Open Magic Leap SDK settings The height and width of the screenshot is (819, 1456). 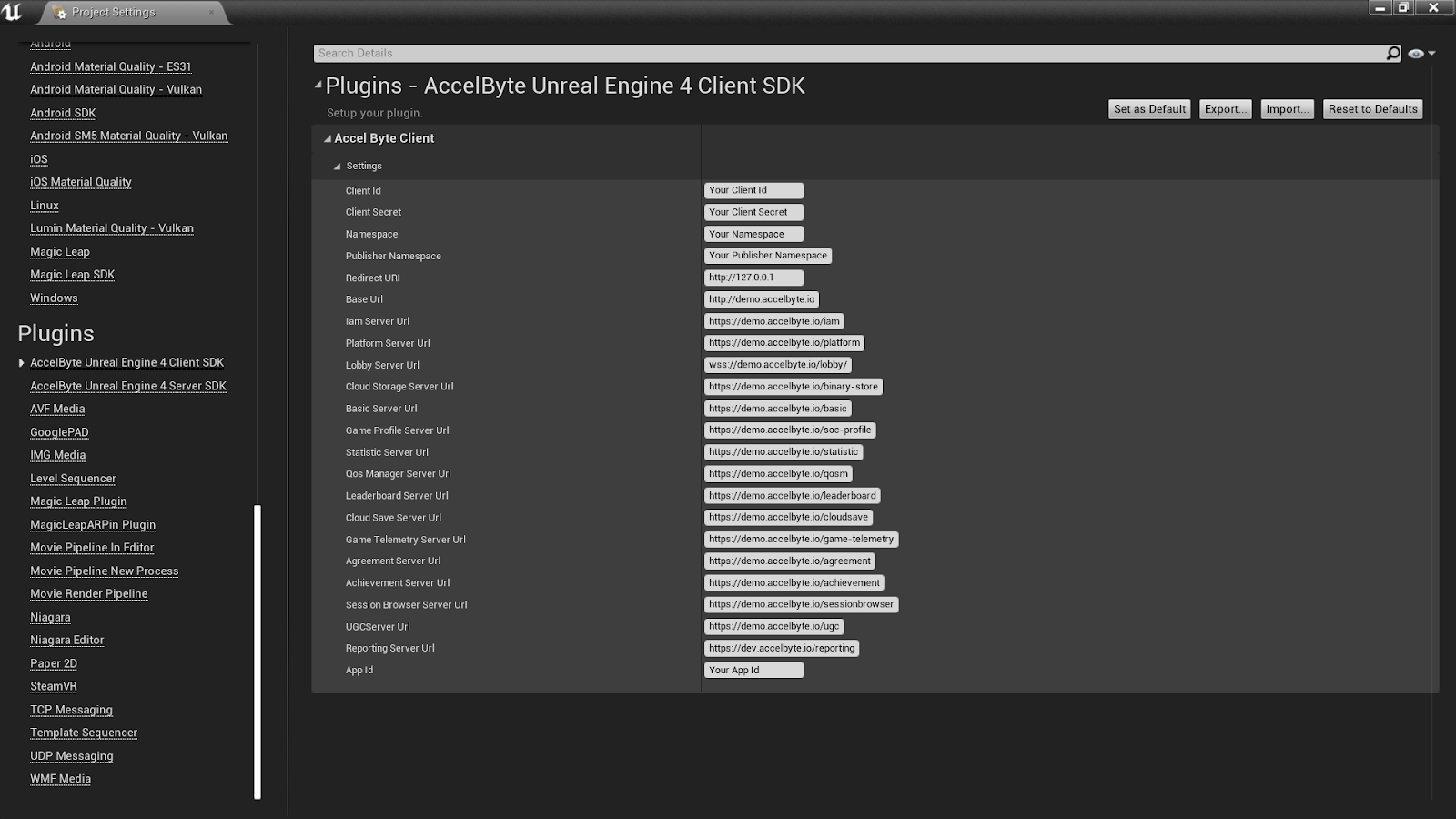pyautogui.click(x=72, y=275)
